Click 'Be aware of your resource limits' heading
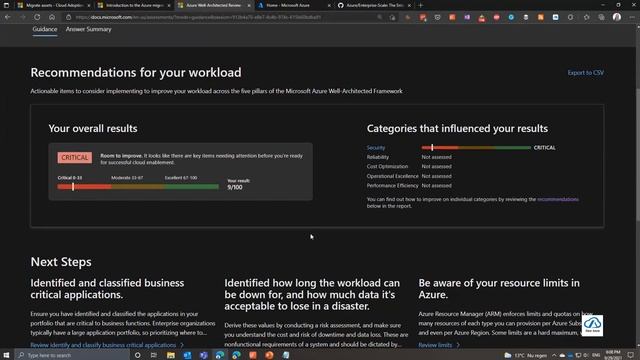Viewport: 640px width, 360px height. click(499, 289)
